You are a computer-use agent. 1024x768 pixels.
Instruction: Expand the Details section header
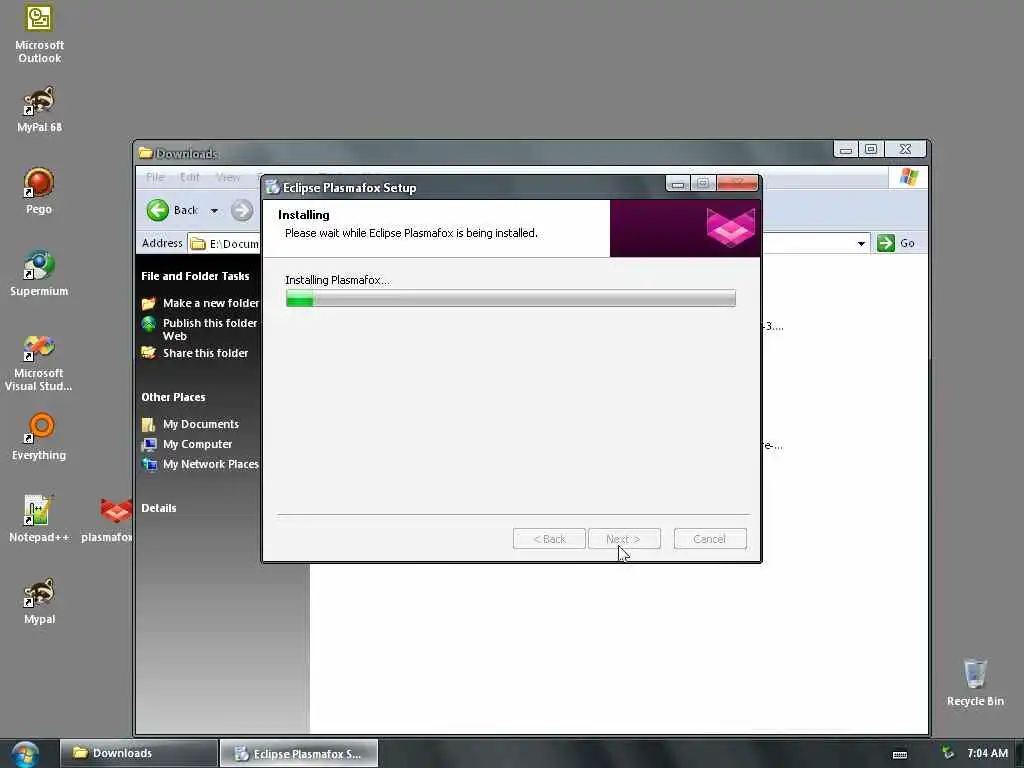[159, 508]
